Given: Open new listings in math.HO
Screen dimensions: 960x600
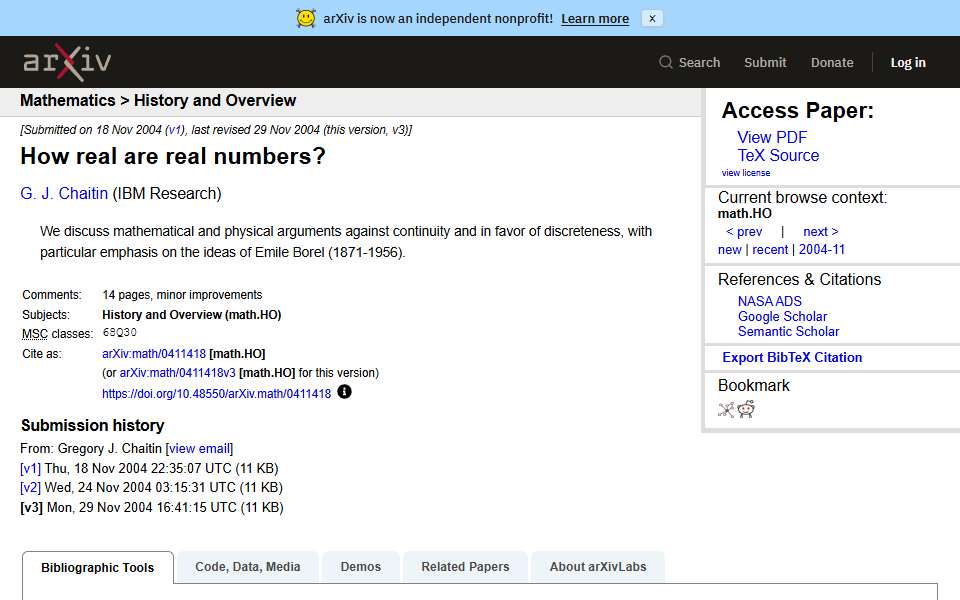Looking at the screenshot, I should point(729,250).
